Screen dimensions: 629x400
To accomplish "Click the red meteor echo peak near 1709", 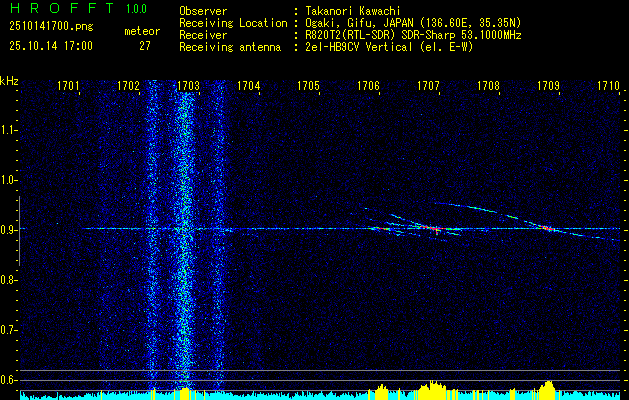I will click(x=547, y=228).
